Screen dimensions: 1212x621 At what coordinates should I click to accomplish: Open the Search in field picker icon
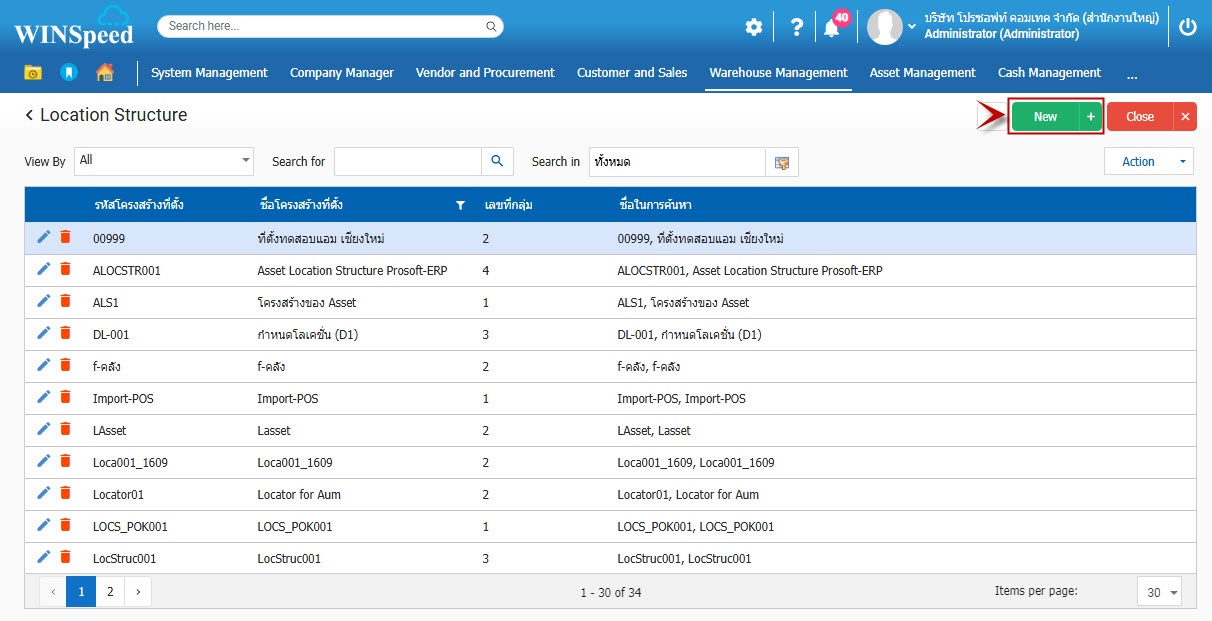[782, 162]
